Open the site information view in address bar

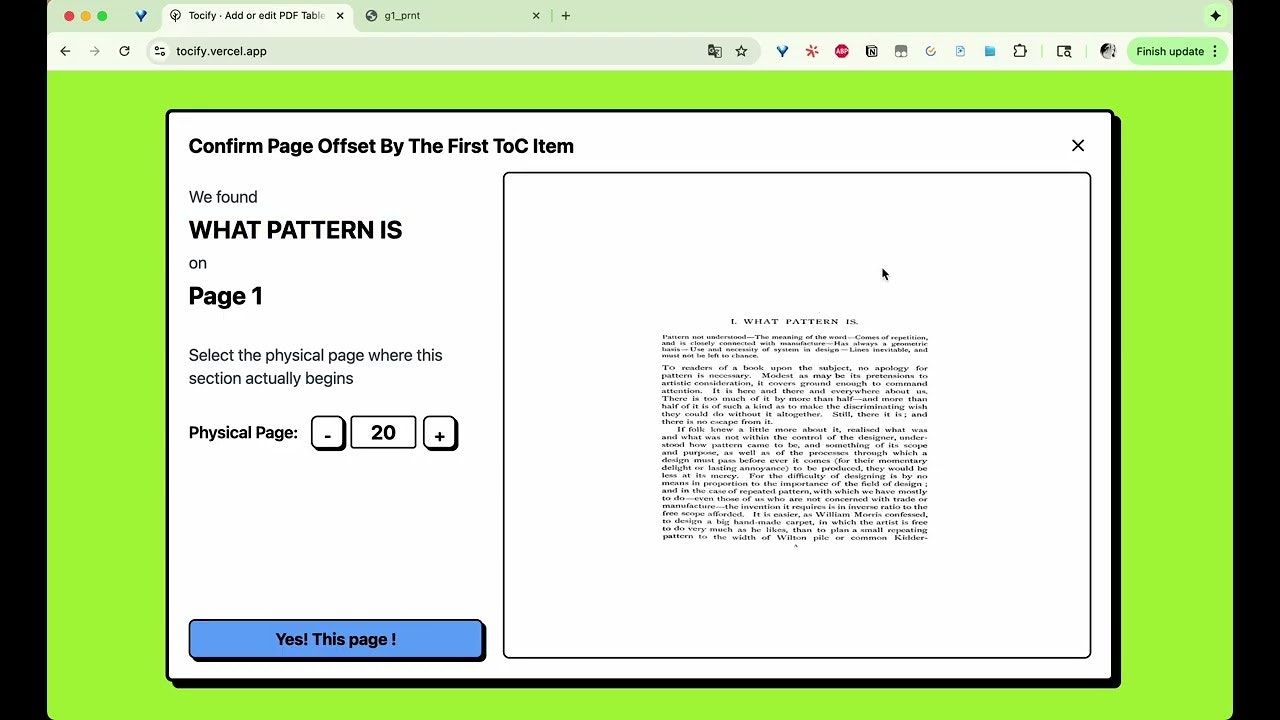[x=159, y=51]
